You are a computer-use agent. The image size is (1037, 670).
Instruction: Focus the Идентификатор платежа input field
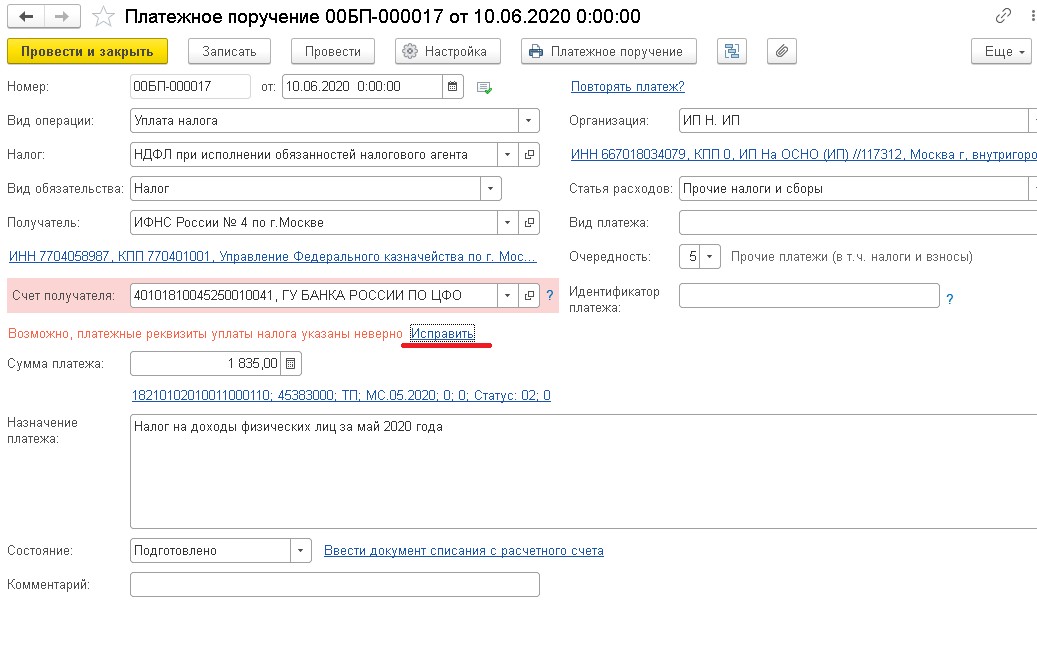pos(809,296)
